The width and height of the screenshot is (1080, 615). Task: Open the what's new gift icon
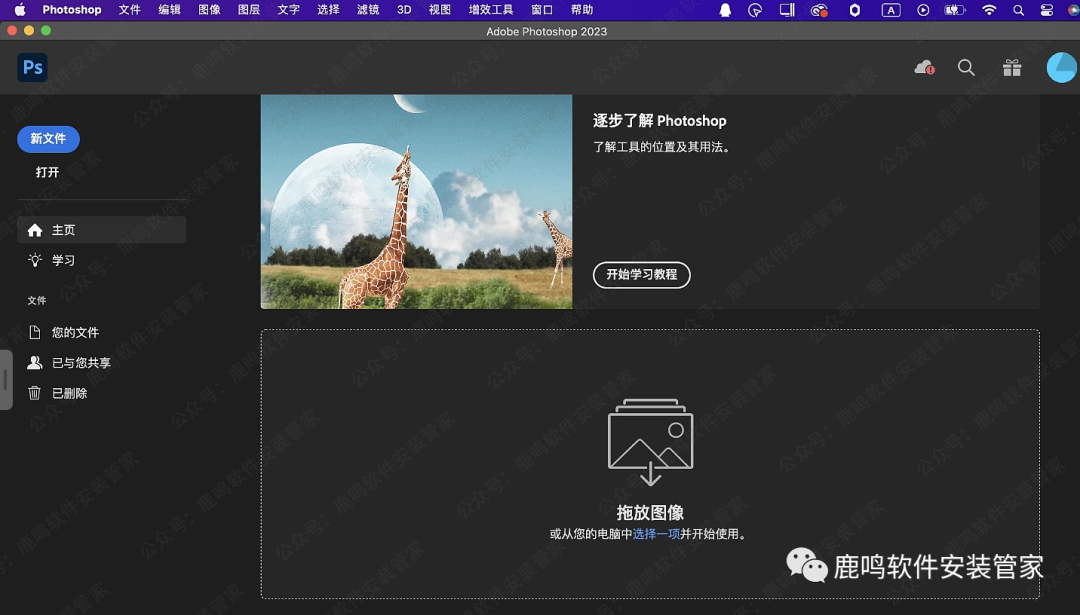tap(1011, 67)
